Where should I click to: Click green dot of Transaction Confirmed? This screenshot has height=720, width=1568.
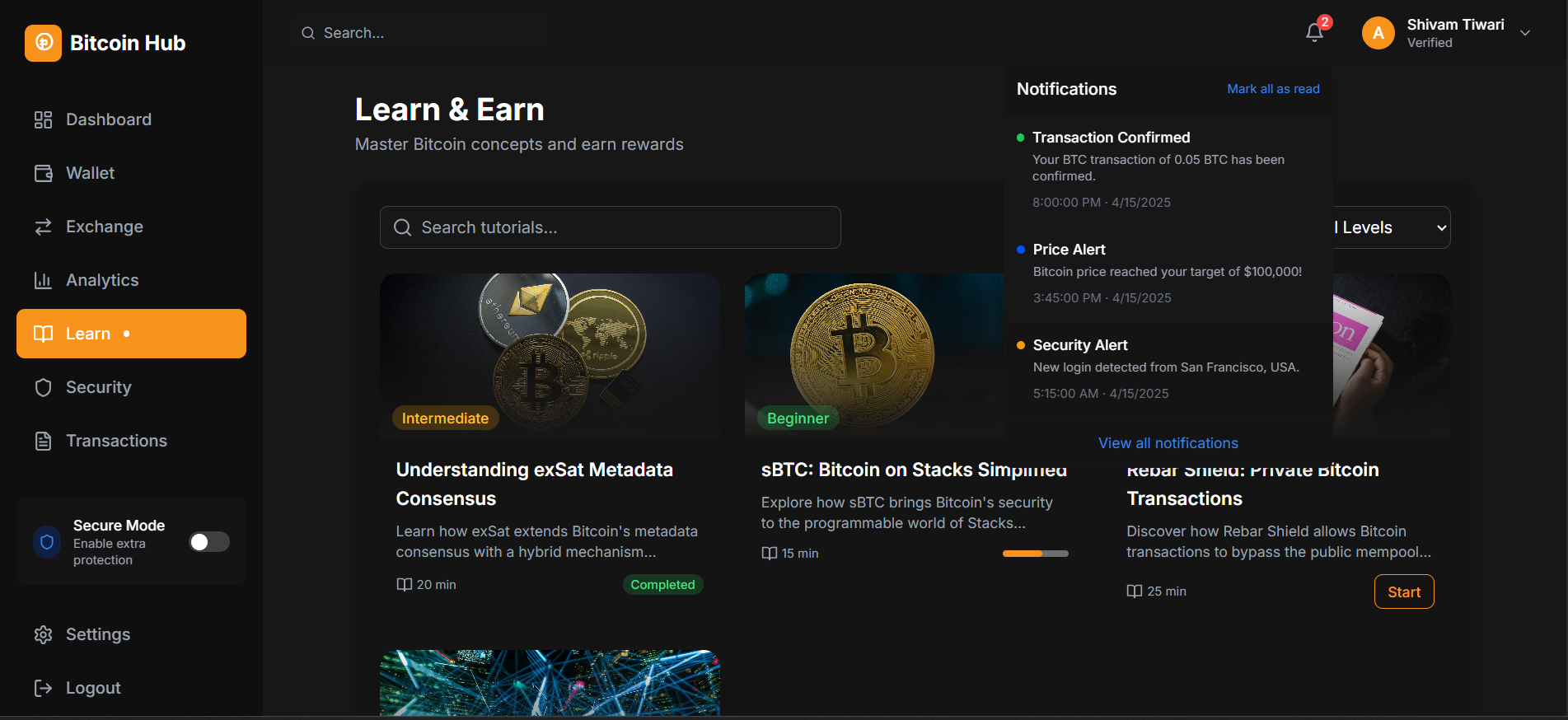pyautogui.click(x=1021, y=138)
